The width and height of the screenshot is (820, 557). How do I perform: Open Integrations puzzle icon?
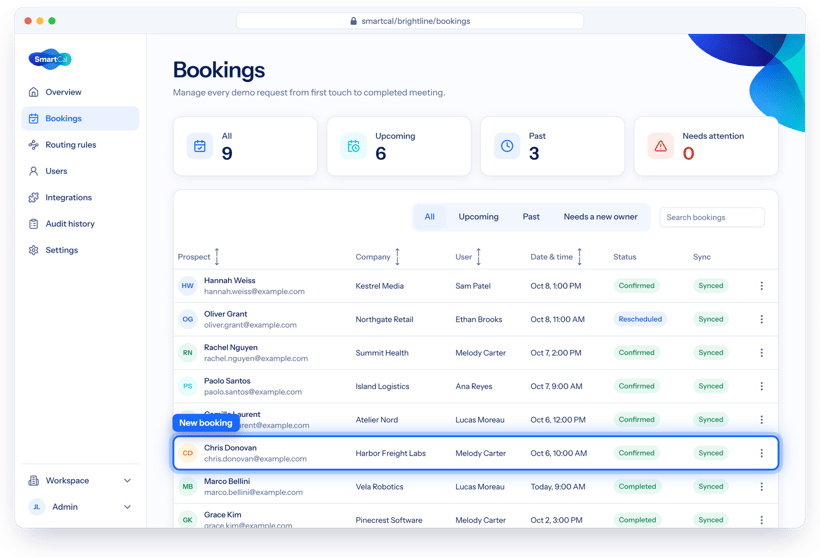coord(33,197)
